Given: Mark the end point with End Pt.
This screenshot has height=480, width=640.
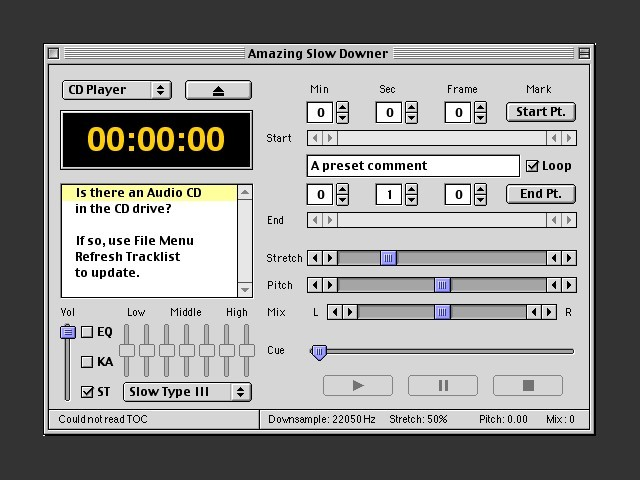Looking at the screenshot, I should pos(541,194).
